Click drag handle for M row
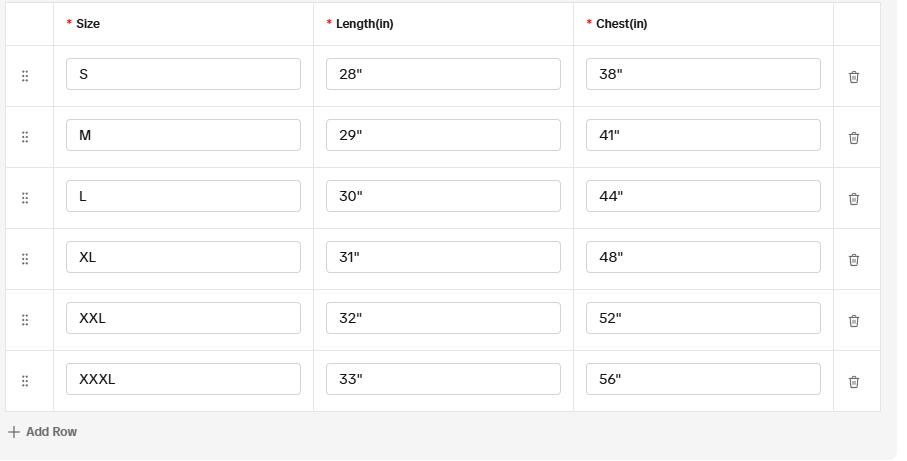 25,137
